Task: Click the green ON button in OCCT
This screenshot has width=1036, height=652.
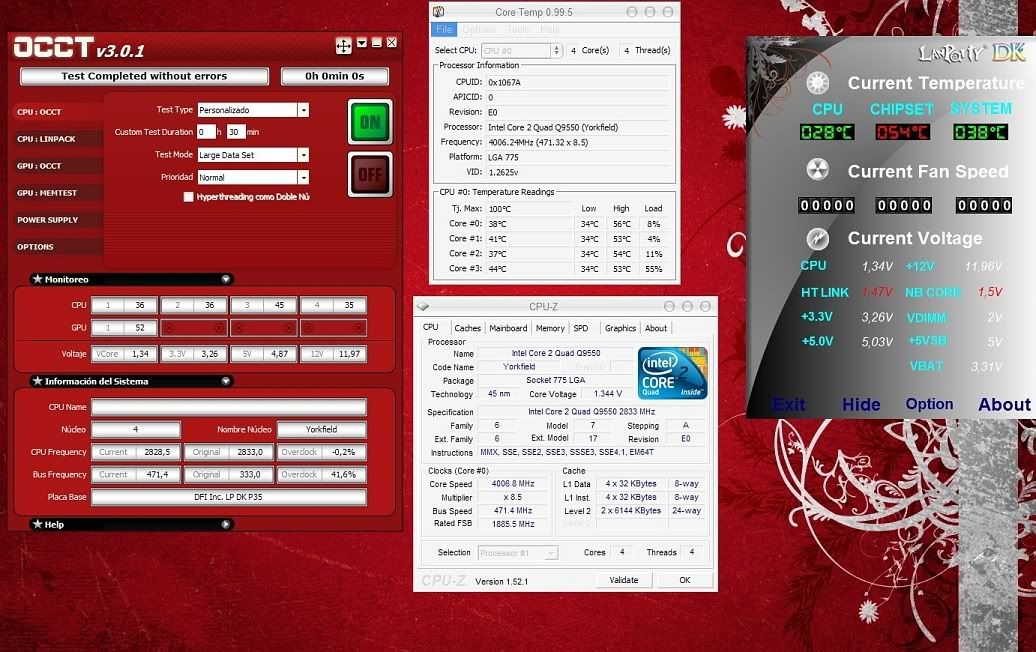Action: (370, 122)
